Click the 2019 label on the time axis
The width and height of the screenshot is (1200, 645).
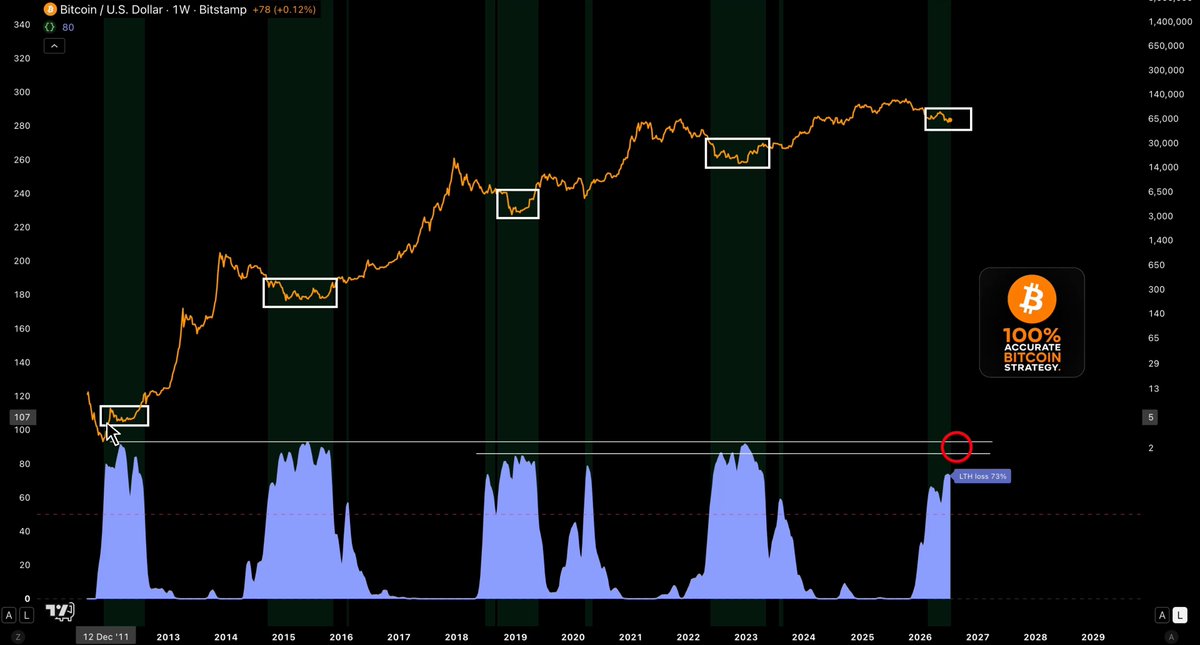point(515,636)
